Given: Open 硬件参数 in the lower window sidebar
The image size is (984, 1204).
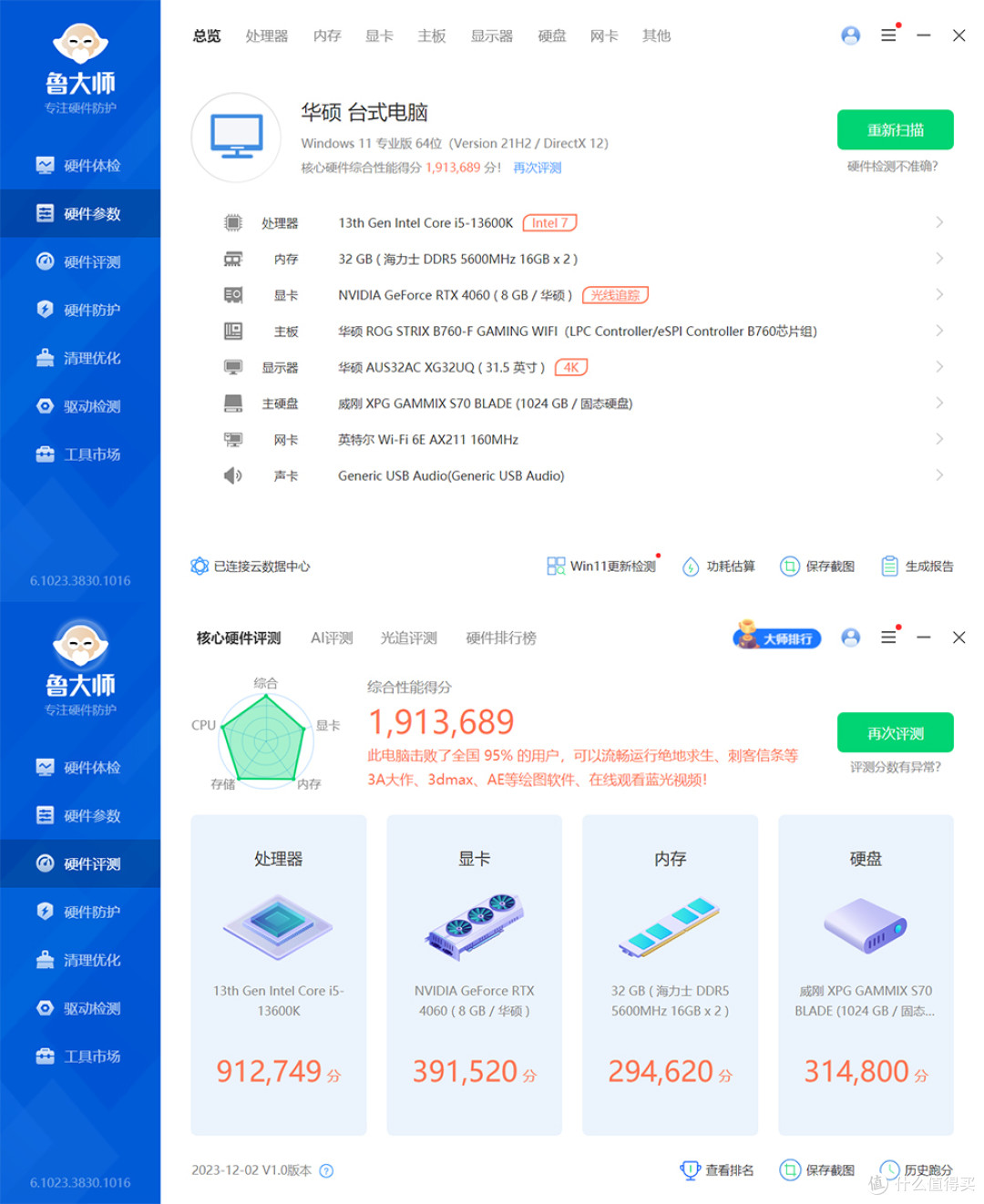Looking at the screenshot, I should (x=80, y=816).
